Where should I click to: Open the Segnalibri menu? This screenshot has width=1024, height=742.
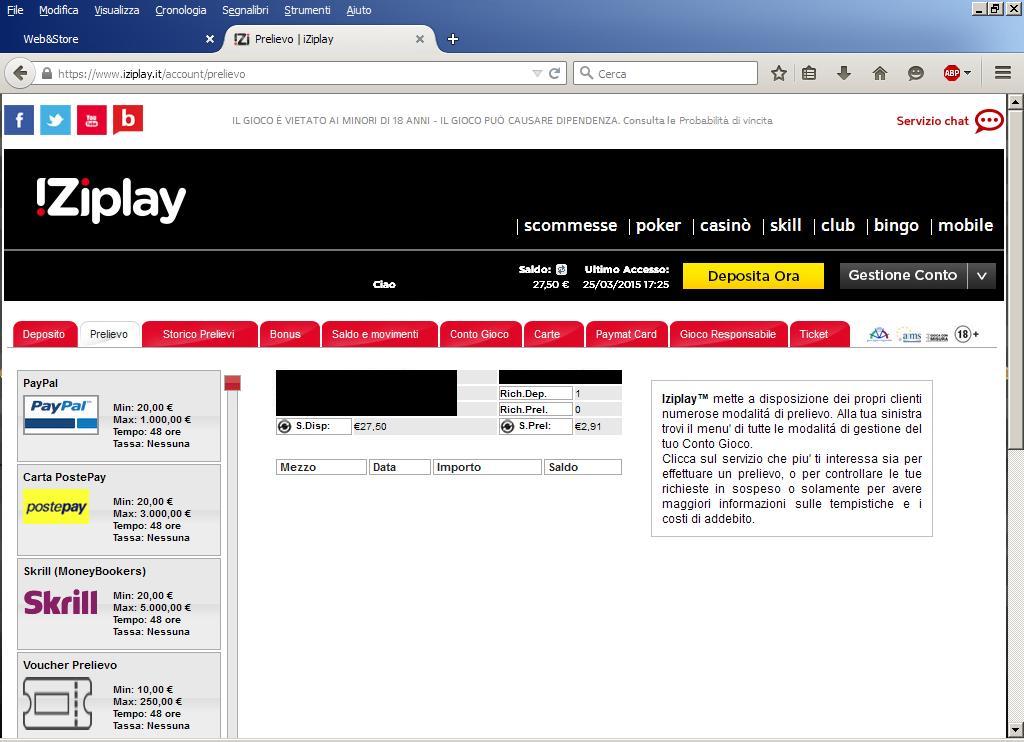(246, 10)
